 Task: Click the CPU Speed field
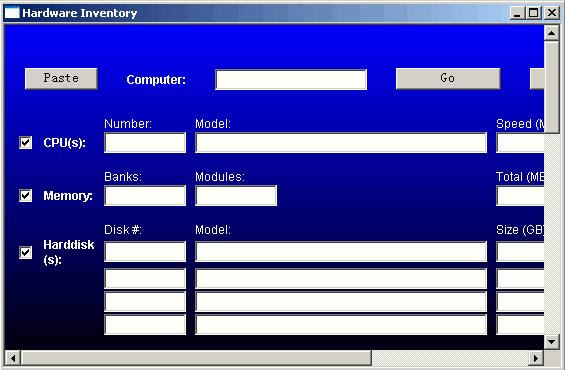(x=520, y=143)
